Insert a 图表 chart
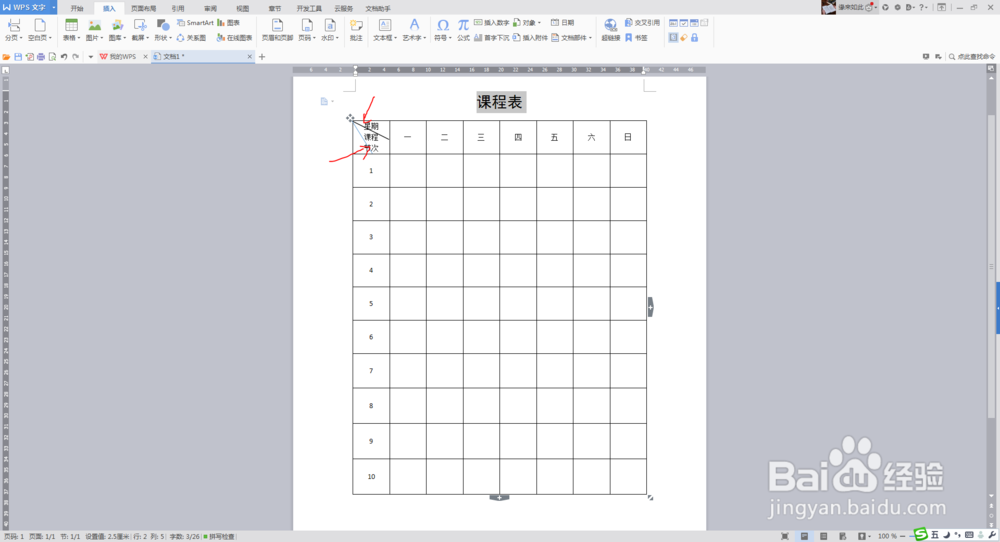This screenshot has width=1000, height=542. (228, 22)
